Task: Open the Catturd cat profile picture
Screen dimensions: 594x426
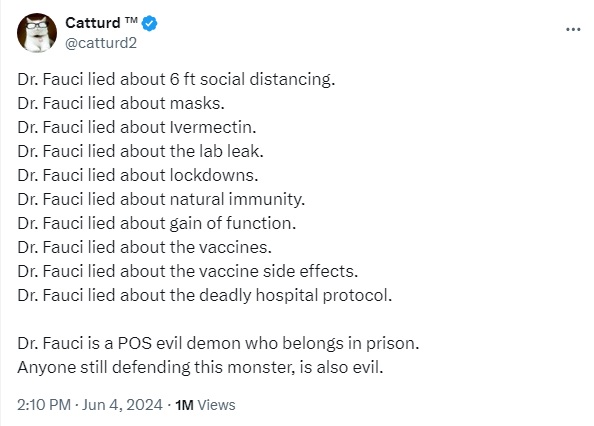Action: 37,33
